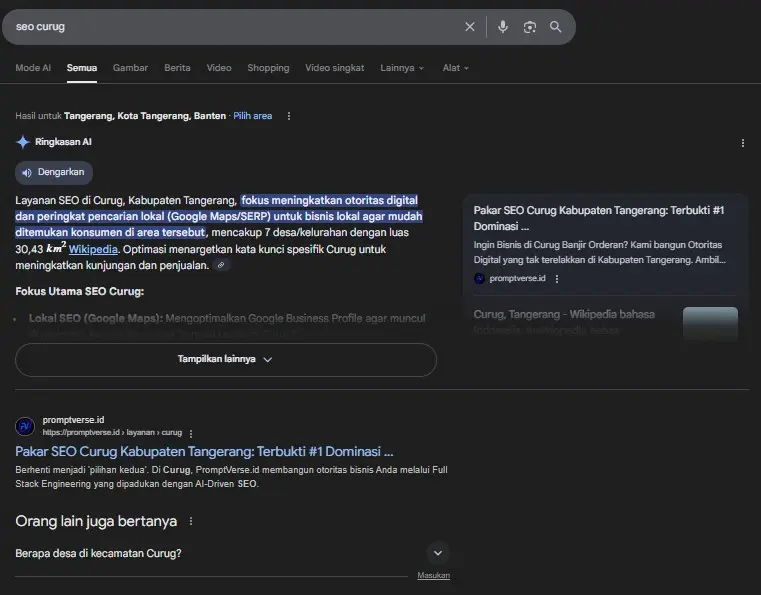Click the 'Berapa desa di kecamatan Curug?' question
Viewport: 761px width, 595px height.
[x=98, y=553]
